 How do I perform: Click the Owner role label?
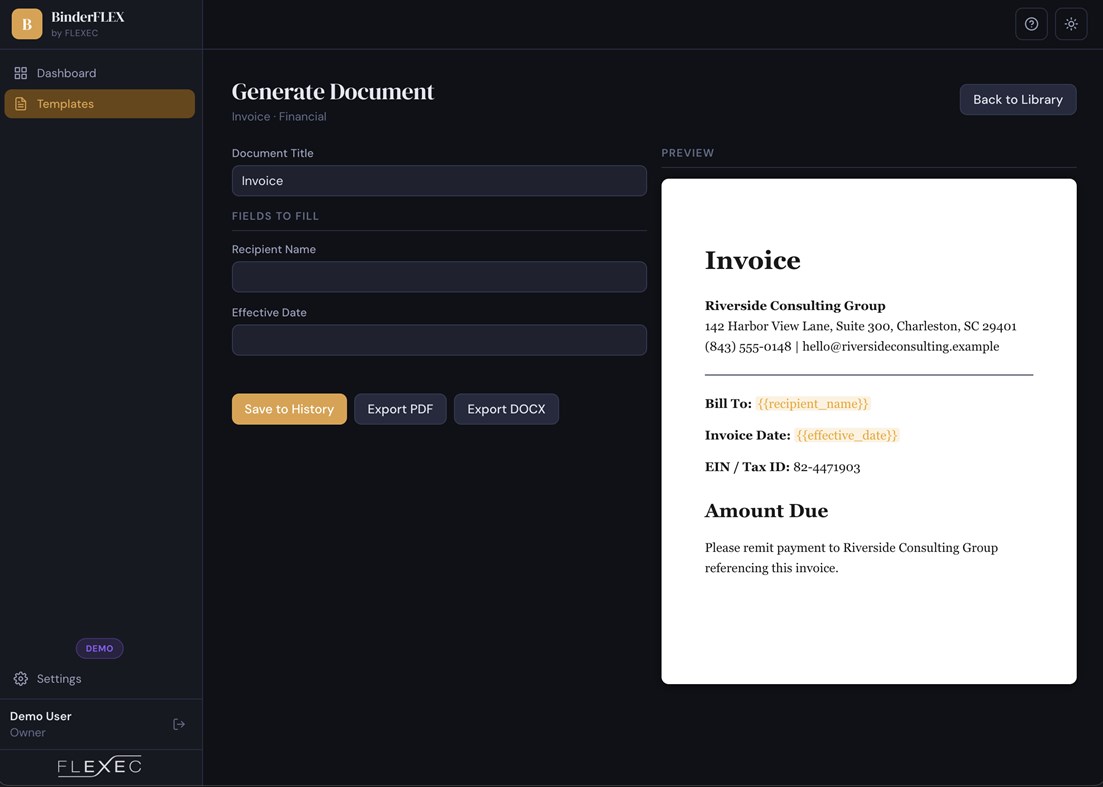point(27,733)
